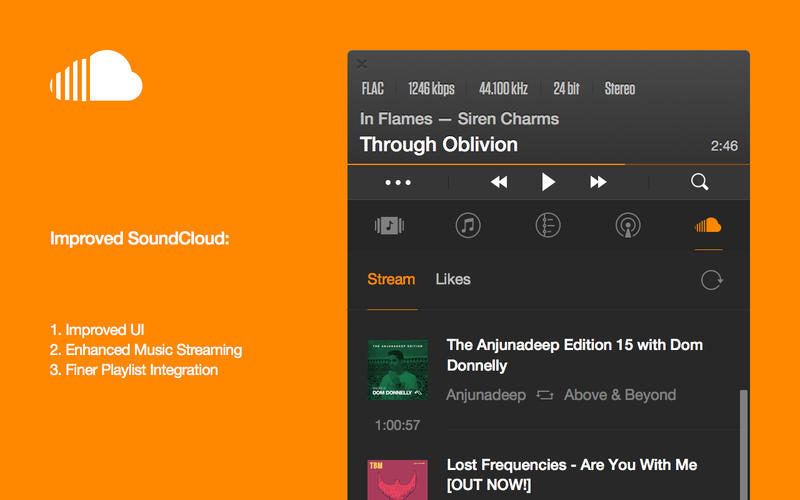The image size is (800, 500).
Task: Open the now-playing album art view icon
Action: pos(389,226)
